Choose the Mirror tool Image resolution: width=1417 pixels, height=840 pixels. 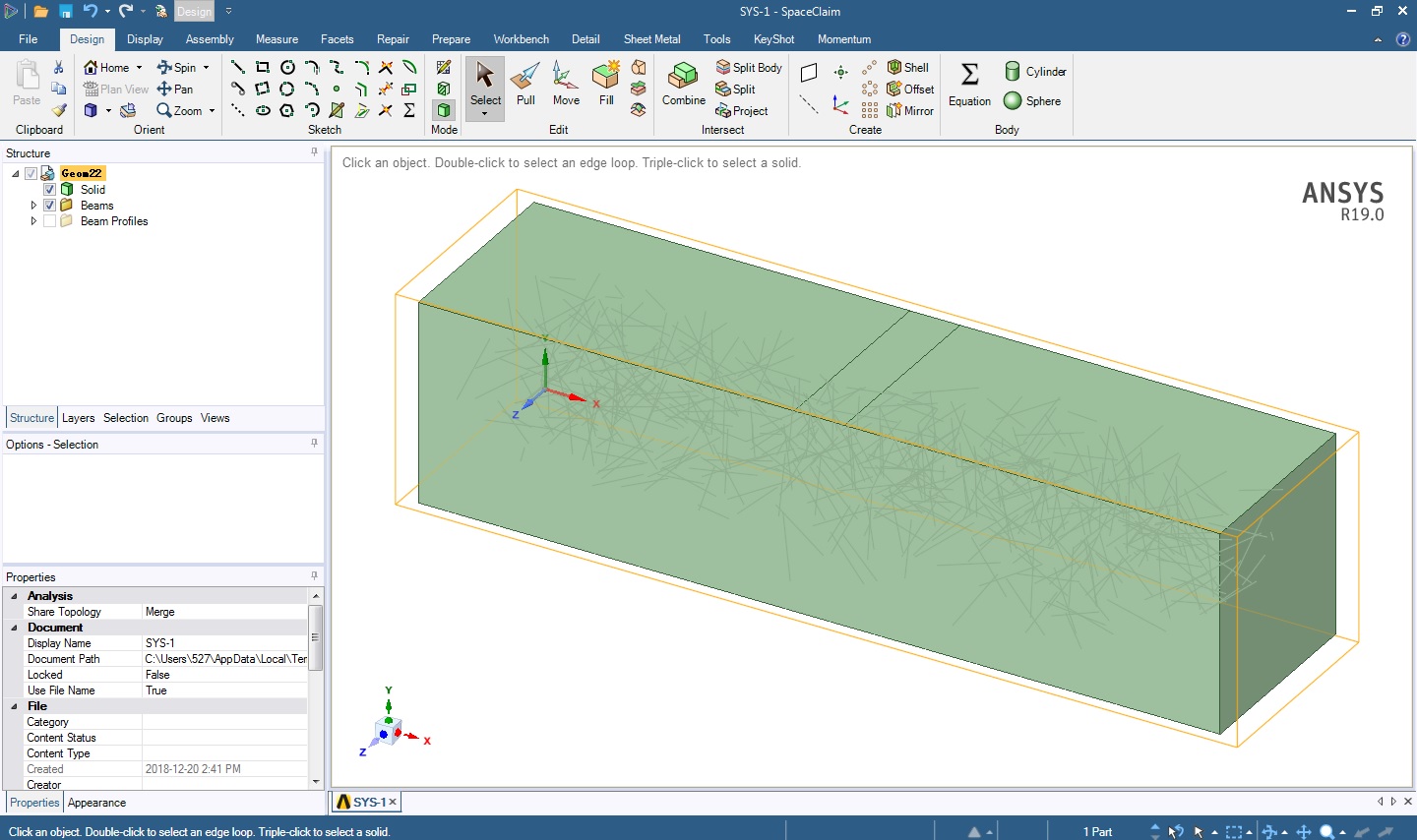click(x=910, y=110)
